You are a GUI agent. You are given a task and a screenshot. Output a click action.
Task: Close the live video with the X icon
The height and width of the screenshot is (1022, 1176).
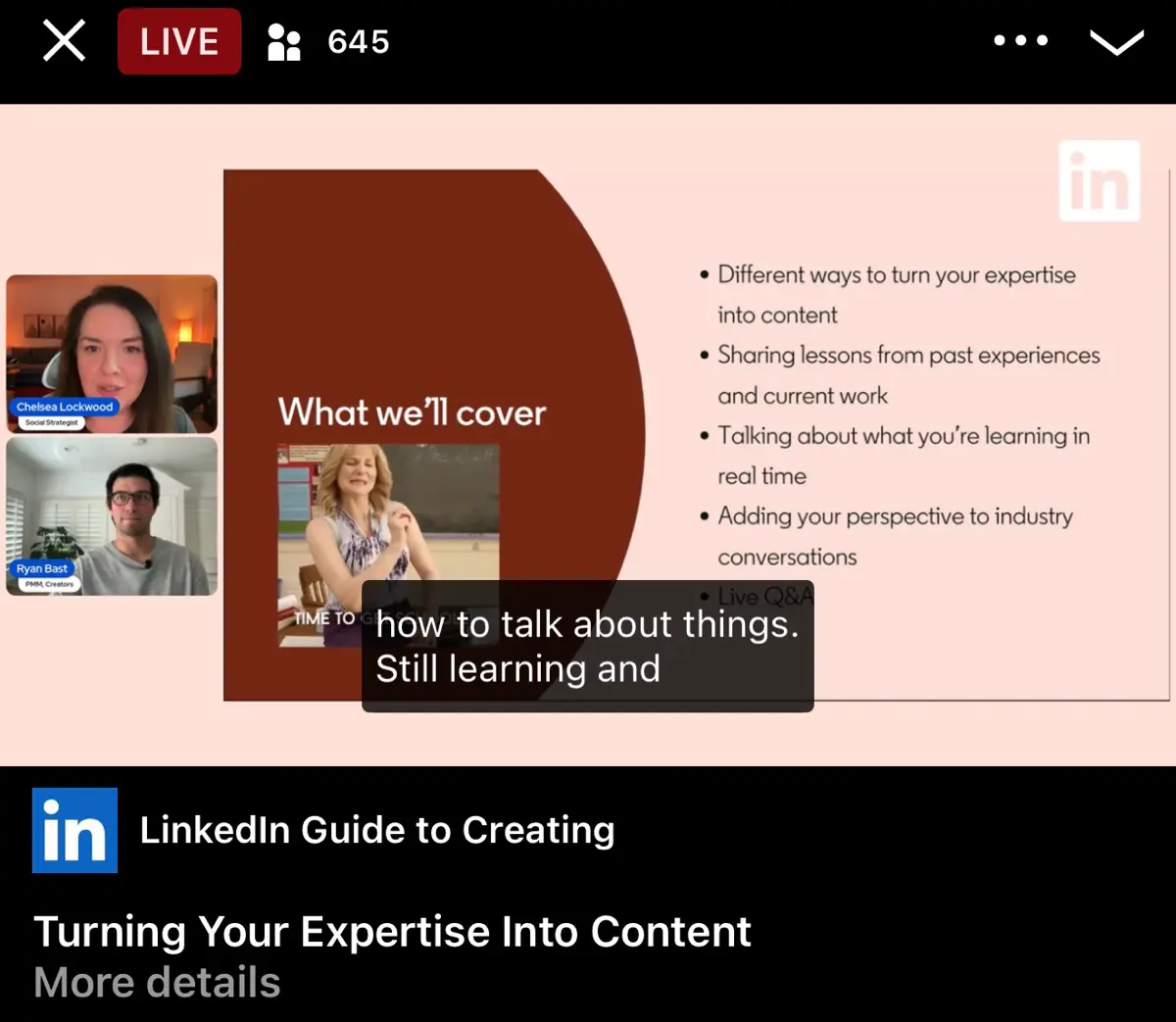coord(64,41)
